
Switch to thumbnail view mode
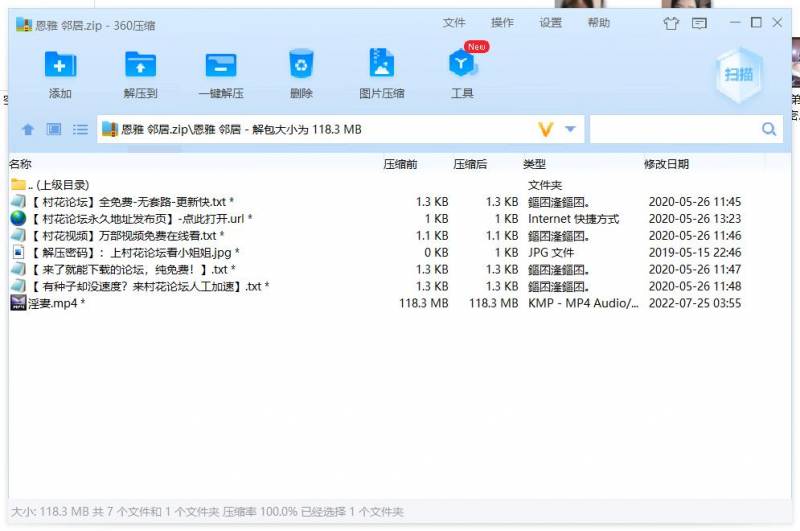54,130
